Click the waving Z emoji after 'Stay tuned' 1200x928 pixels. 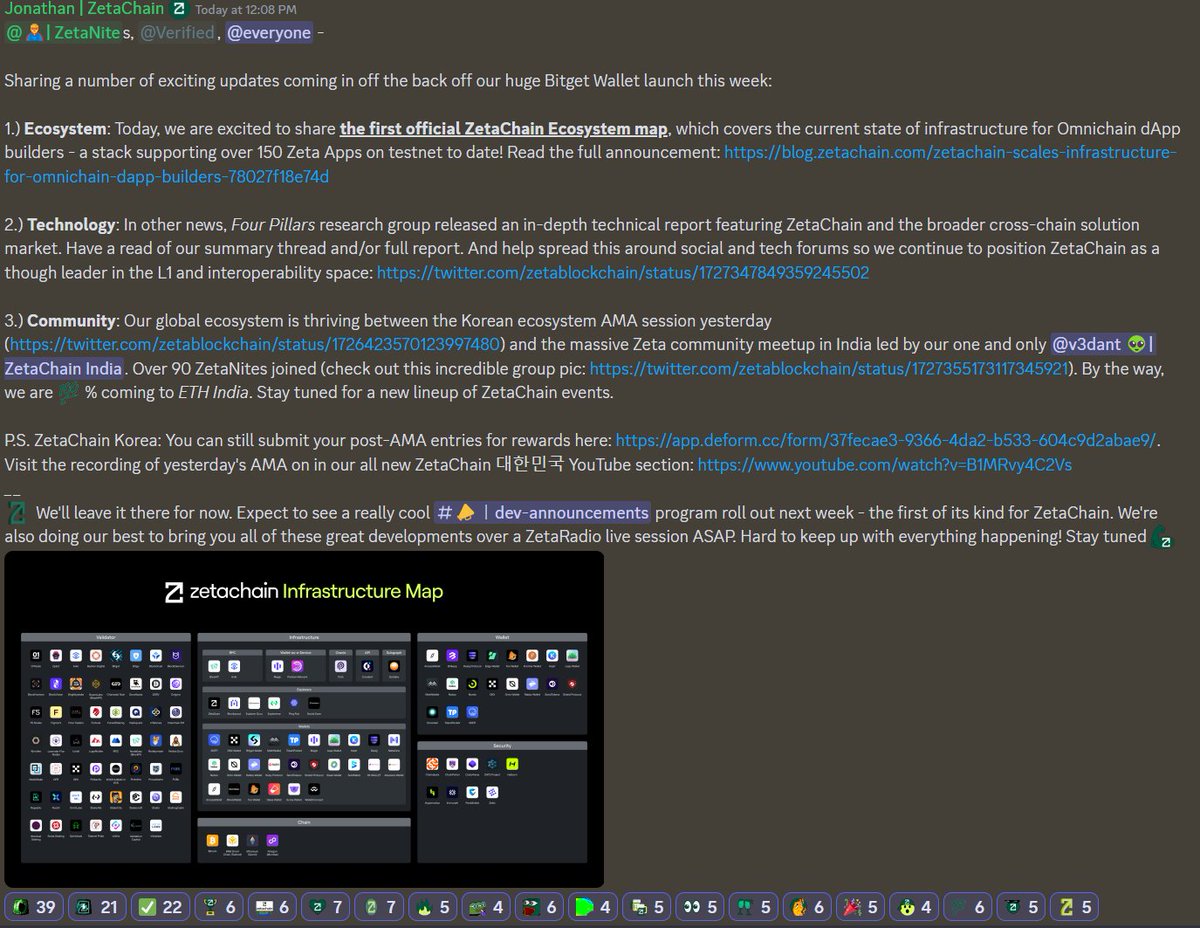[x=1161, y=537]
